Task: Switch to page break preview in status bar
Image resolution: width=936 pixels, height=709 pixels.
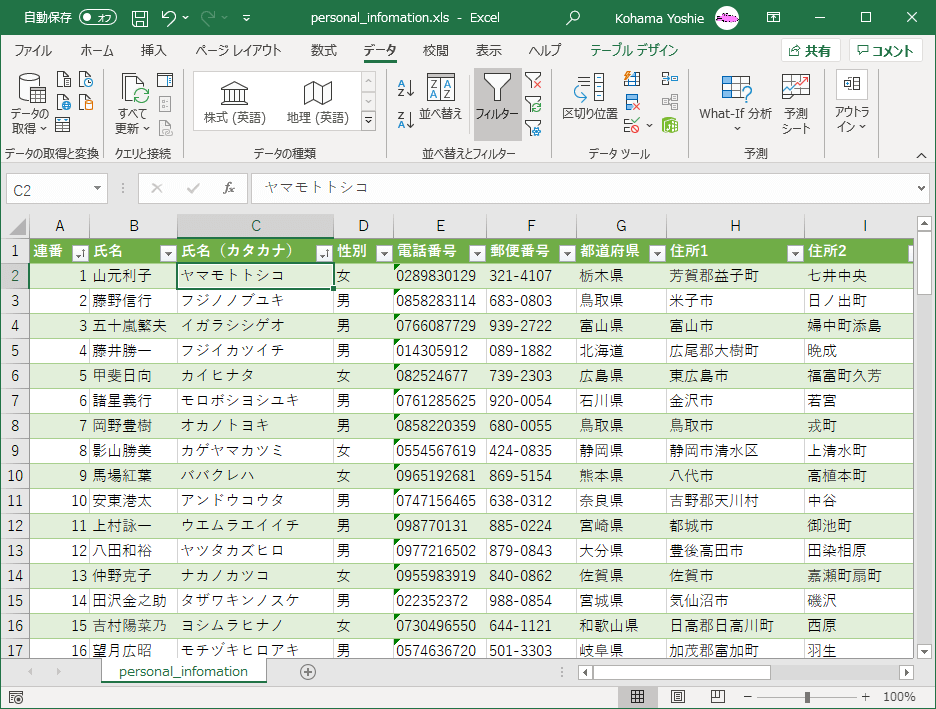Action: [x=717, y=696]
